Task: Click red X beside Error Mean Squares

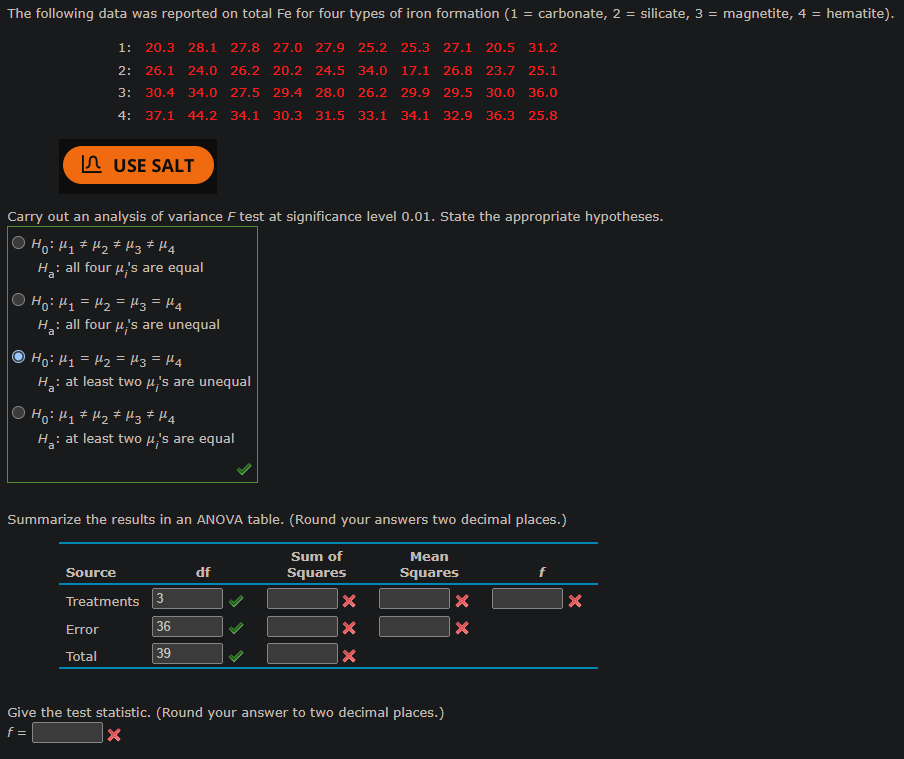Action: click(462, 628)
